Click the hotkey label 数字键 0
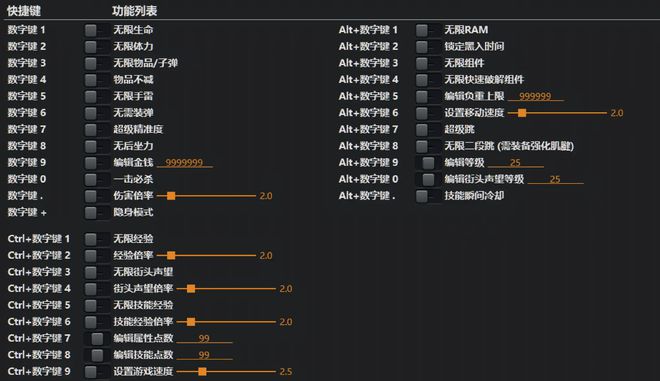The height and width of the screenshot is (381, 660). tap(27, 179)
